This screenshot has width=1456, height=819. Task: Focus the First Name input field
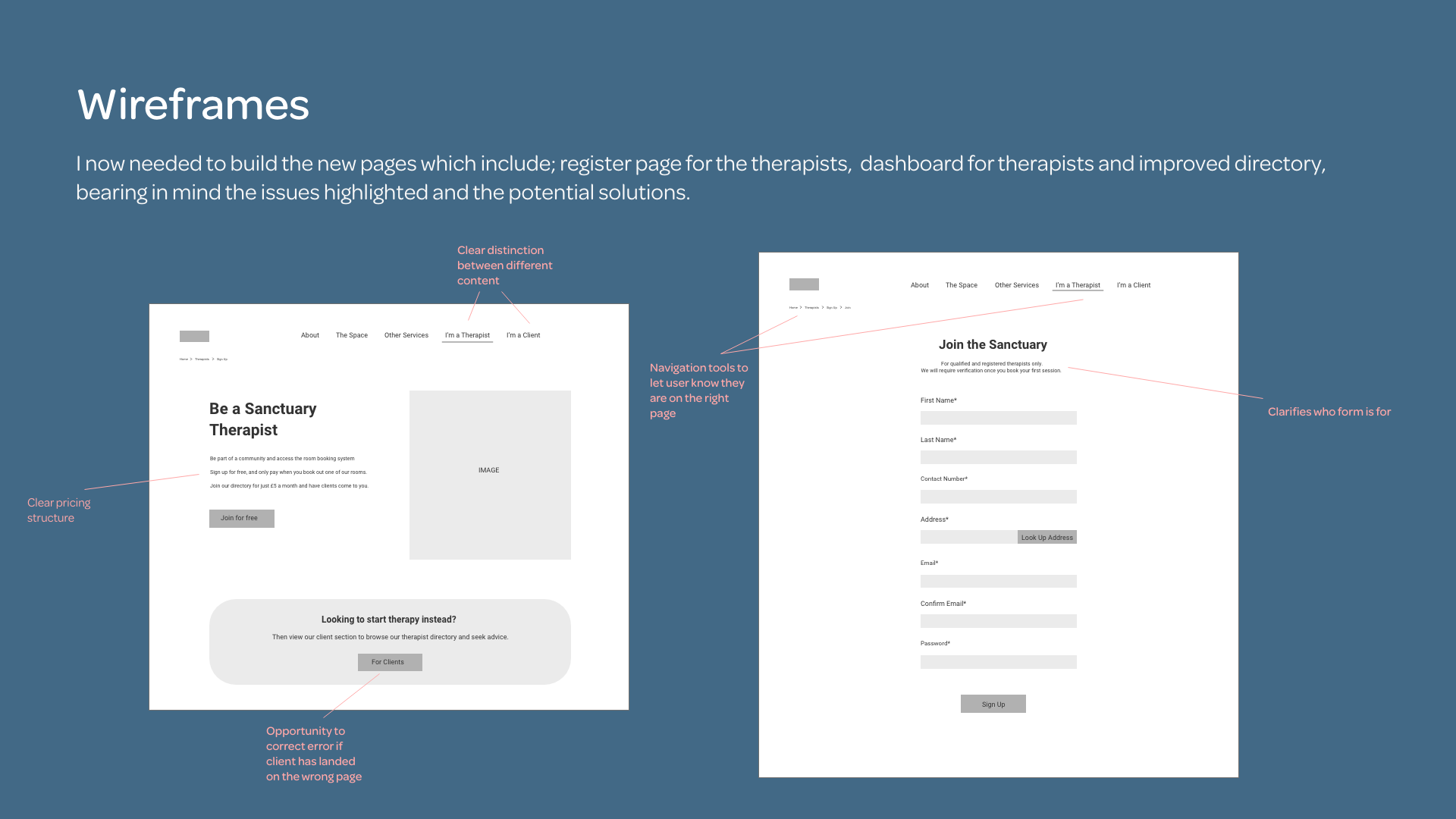coord(998,418)
